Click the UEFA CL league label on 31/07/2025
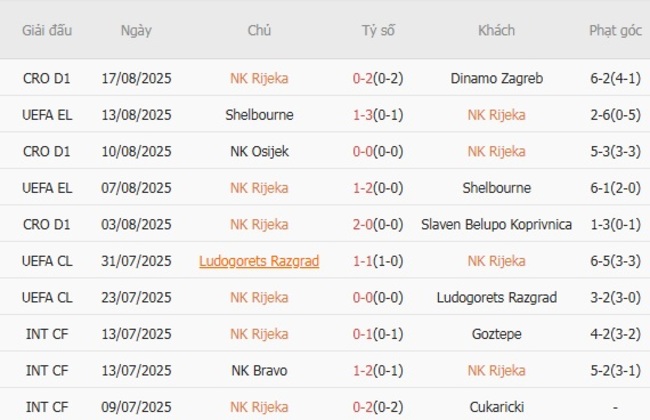650x420 pixels. [47, 261]
